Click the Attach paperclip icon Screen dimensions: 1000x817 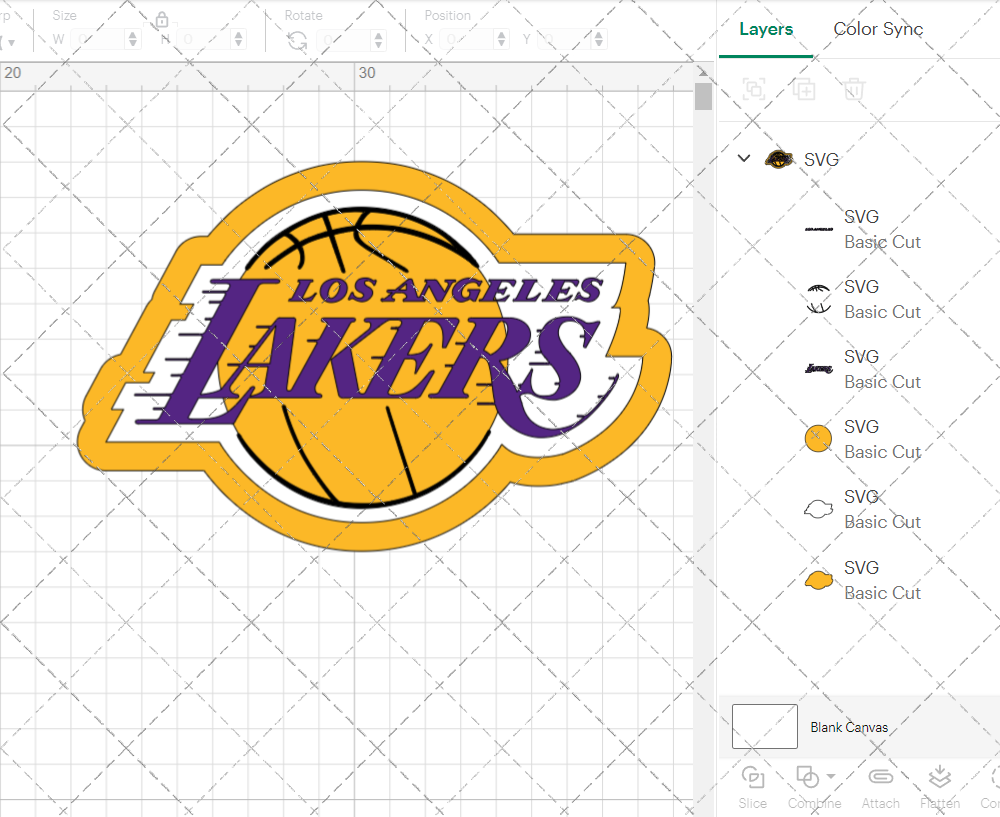[881, 777]
